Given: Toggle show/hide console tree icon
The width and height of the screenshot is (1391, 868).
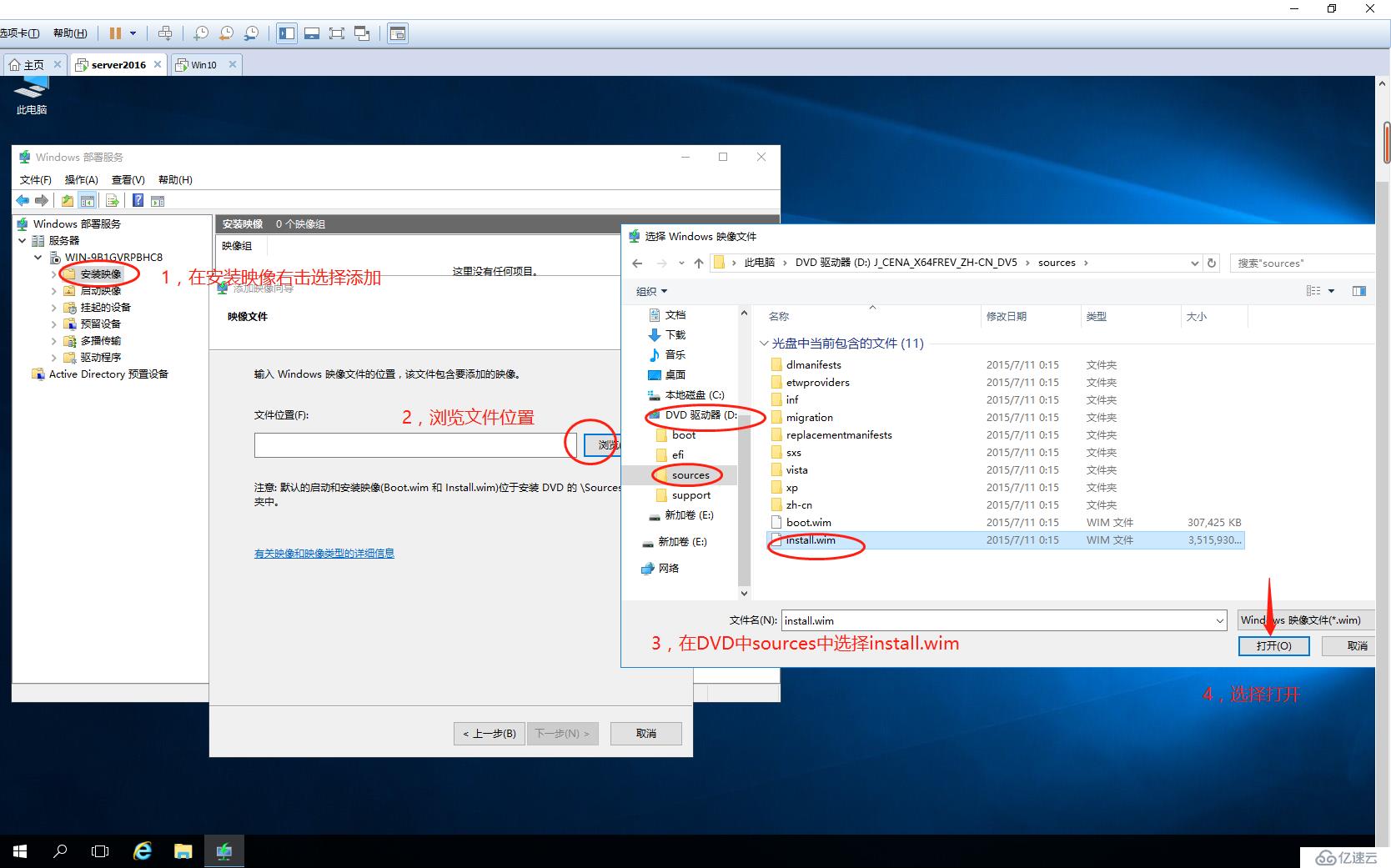Looking at the screenshot, I should (x=87, y=200).
